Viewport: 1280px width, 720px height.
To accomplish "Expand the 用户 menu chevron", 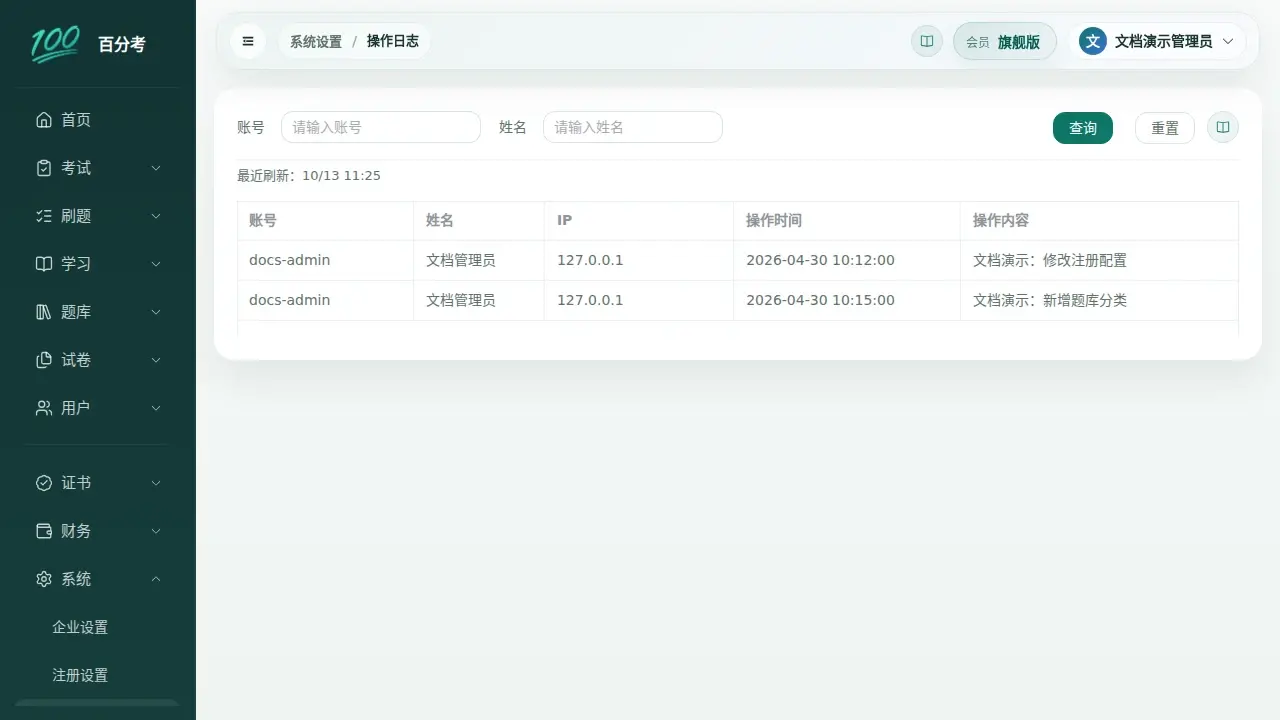I will 156,408.
